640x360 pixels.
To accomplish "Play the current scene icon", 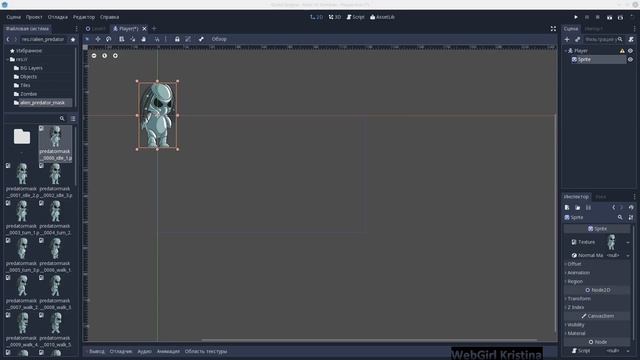I will click(609, 17).
